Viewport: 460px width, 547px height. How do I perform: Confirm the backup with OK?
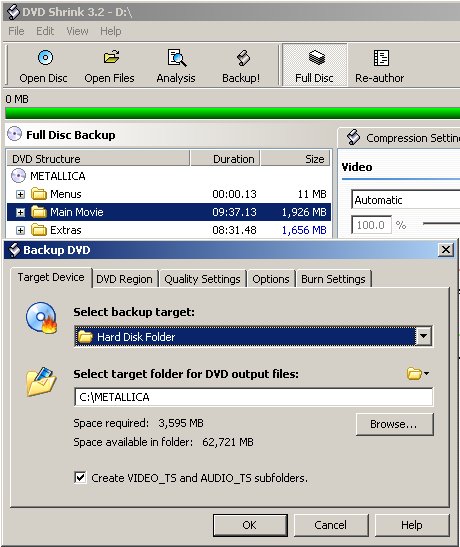pos(250,525)
